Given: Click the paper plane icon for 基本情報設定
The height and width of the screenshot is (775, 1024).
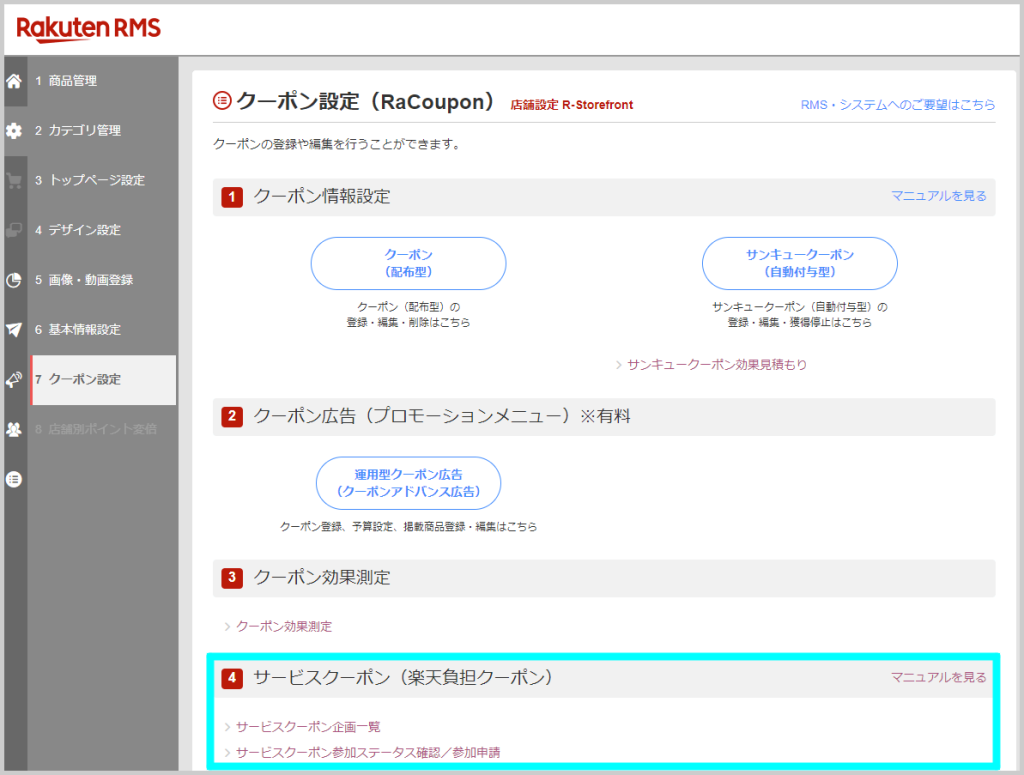Looking at the screenshot, I should tap(14, 330).
